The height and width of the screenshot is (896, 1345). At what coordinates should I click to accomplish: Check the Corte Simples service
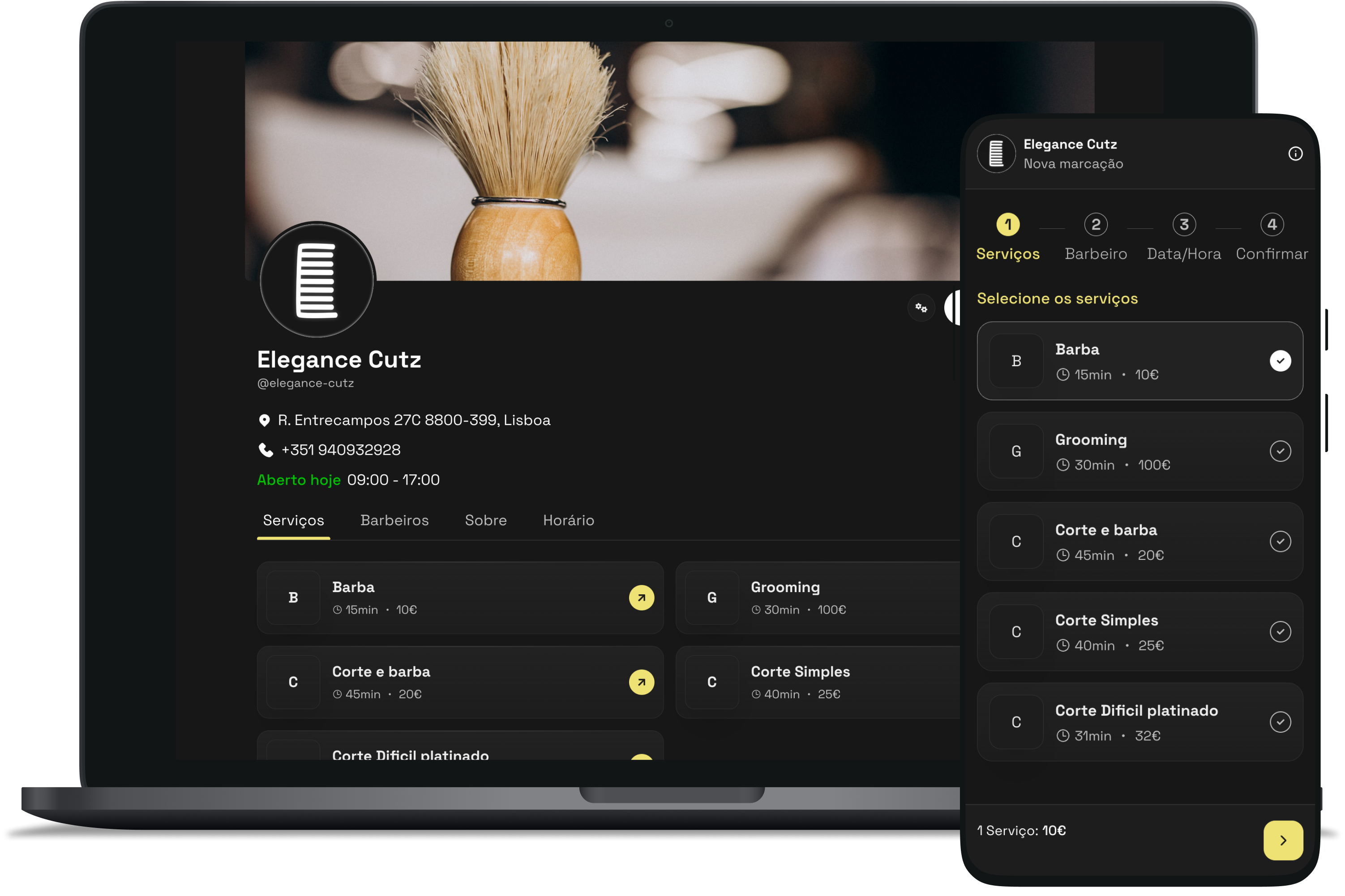[x=1280, y=632]
